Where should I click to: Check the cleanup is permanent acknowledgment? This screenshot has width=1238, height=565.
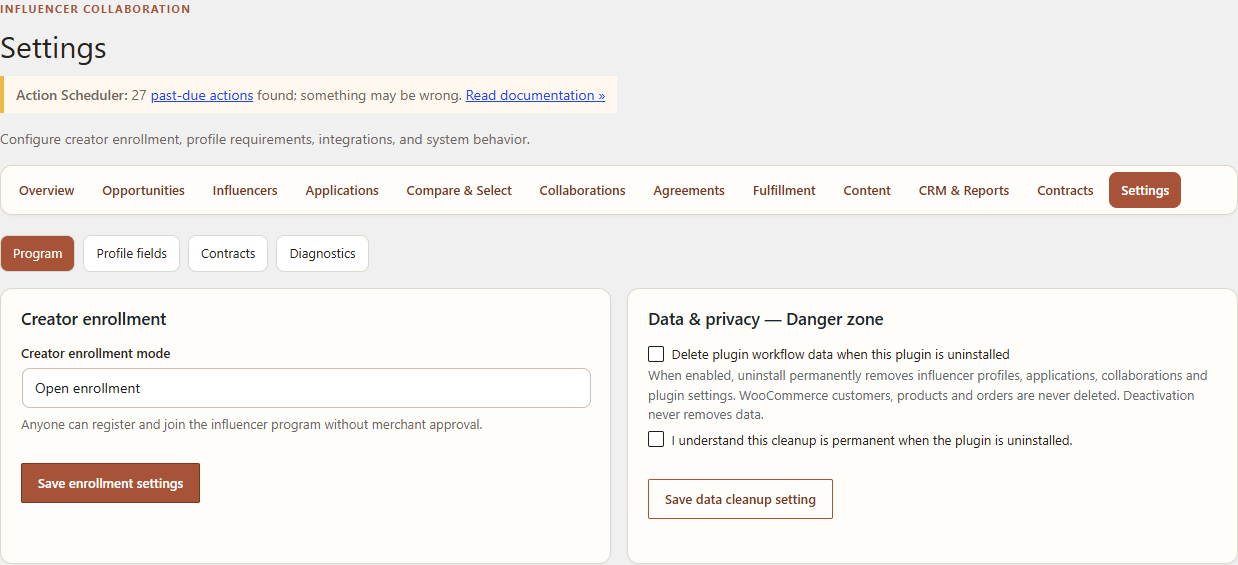[x=656, y=439]
